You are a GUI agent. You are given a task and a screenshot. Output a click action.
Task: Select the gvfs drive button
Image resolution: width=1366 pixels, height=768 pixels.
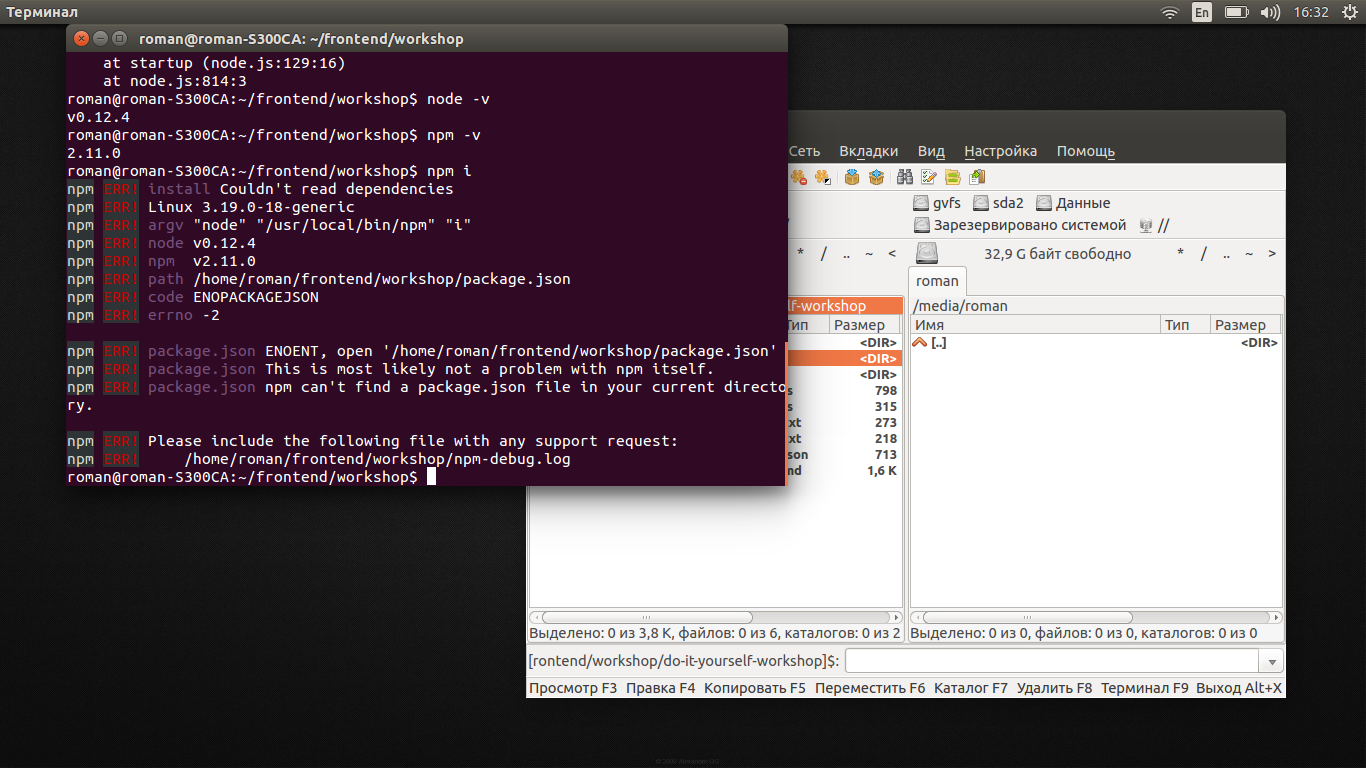coord(937,203)
